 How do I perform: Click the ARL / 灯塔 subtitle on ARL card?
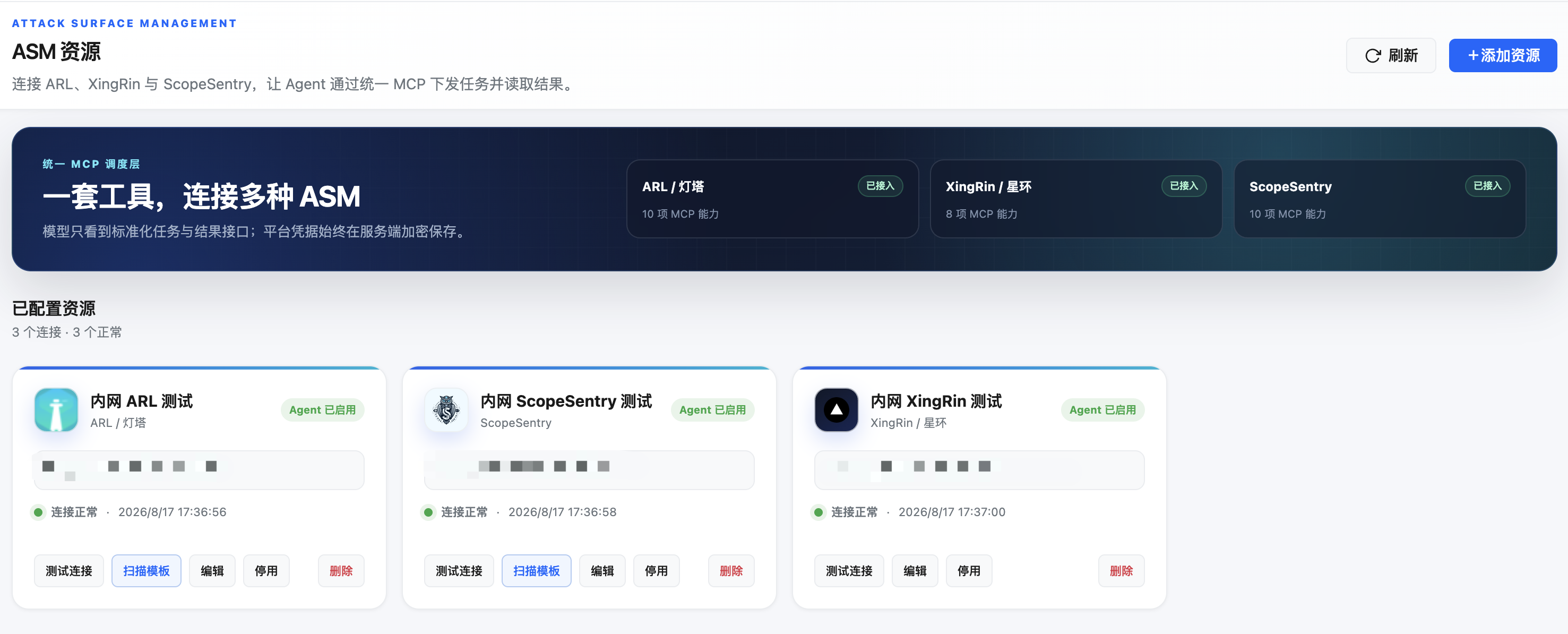tap(118, 423)
